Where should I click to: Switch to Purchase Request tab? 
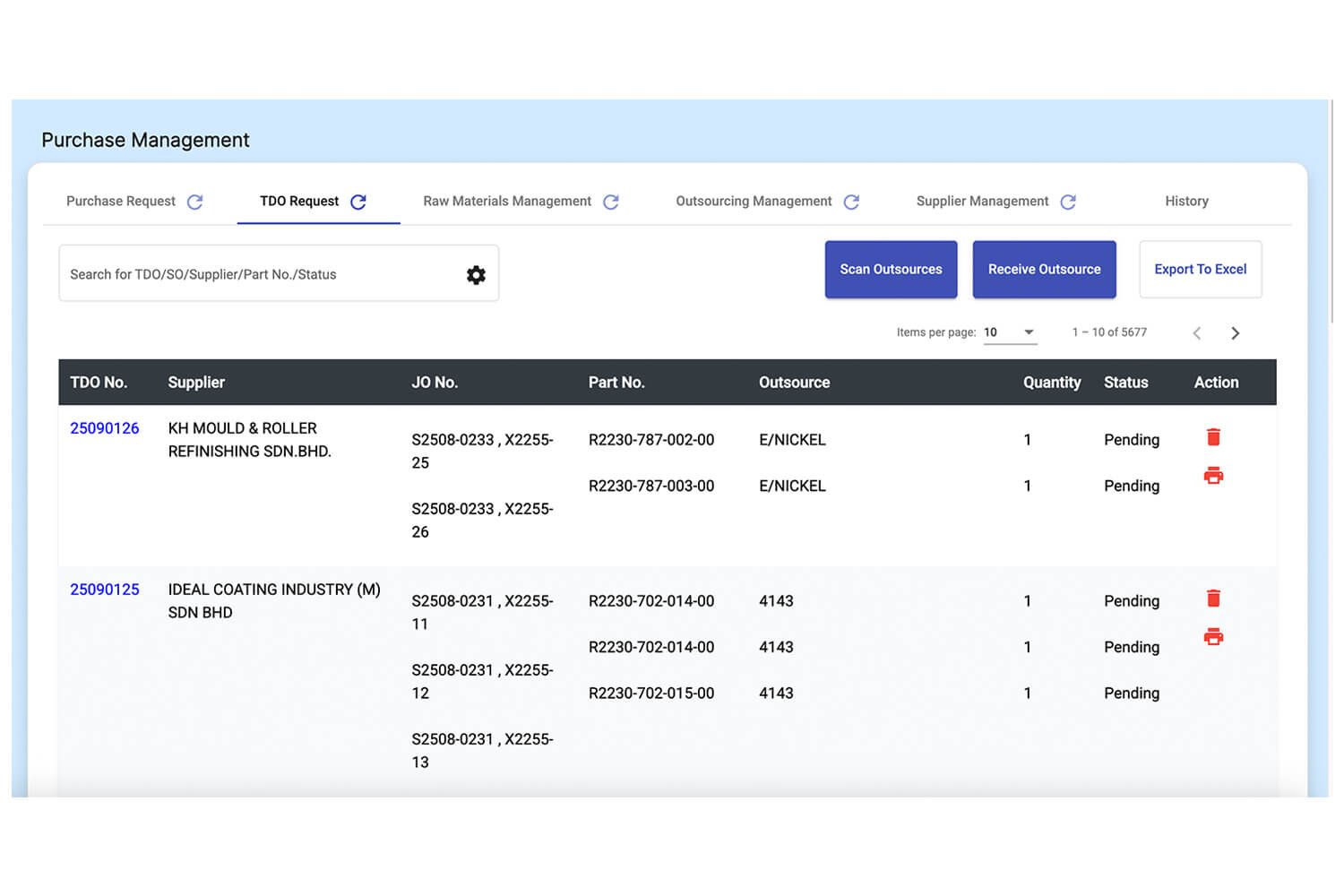tap(121, 202)
